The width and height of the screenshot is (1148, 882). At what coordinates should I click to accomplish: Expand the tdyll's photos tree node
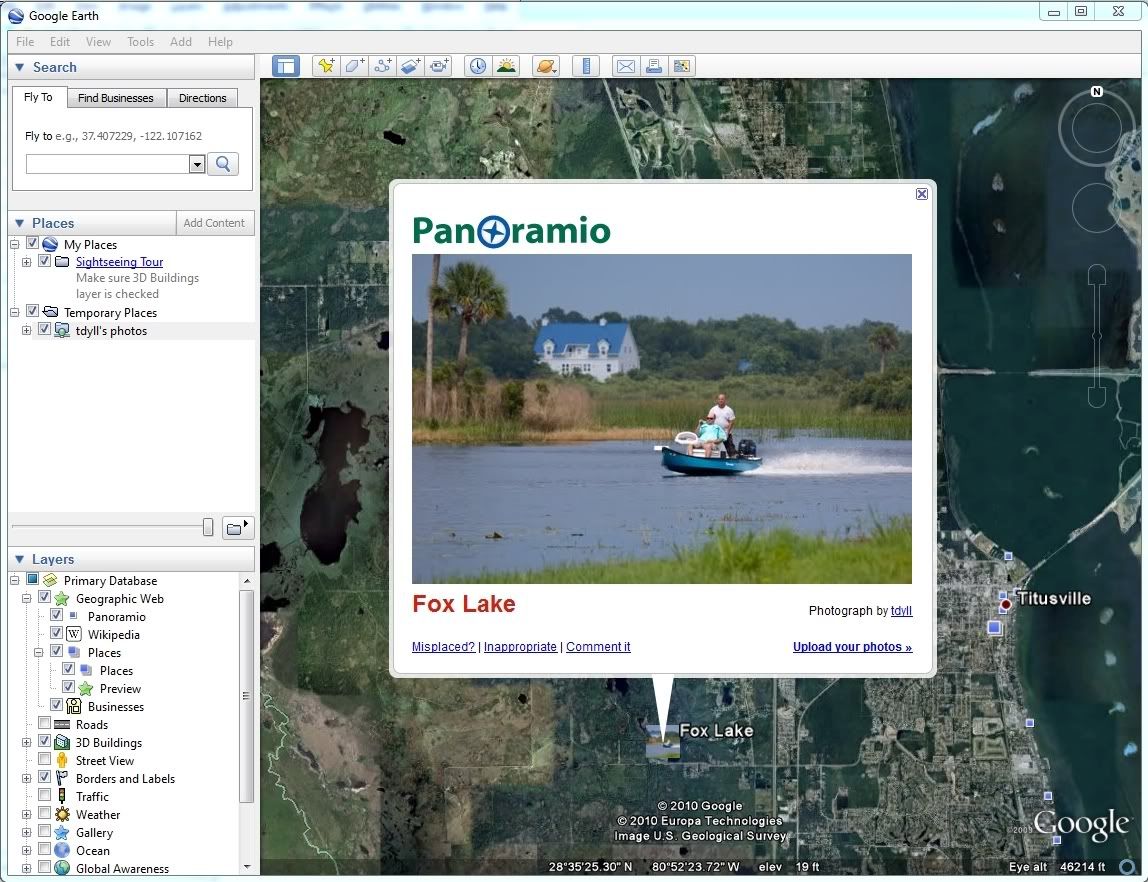point(26,331)
